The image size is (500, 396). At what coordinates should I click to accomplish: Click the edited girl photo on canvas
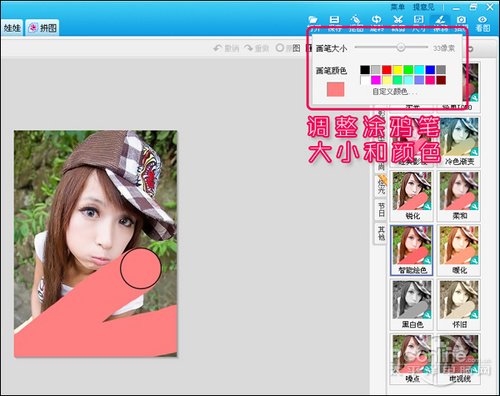point(95,244)
